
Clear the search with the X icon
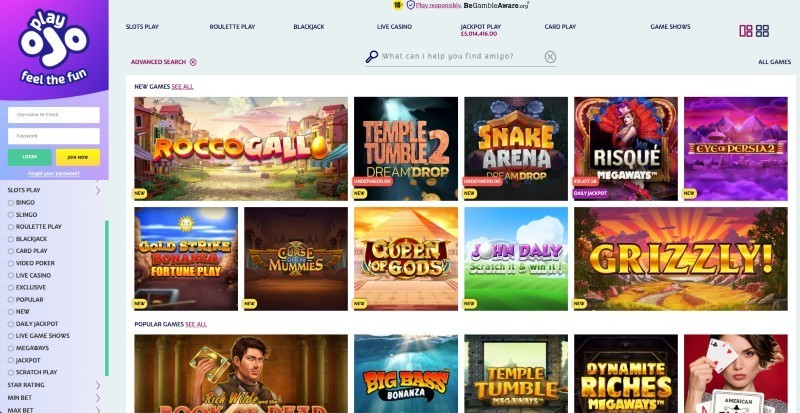[550, 57]
